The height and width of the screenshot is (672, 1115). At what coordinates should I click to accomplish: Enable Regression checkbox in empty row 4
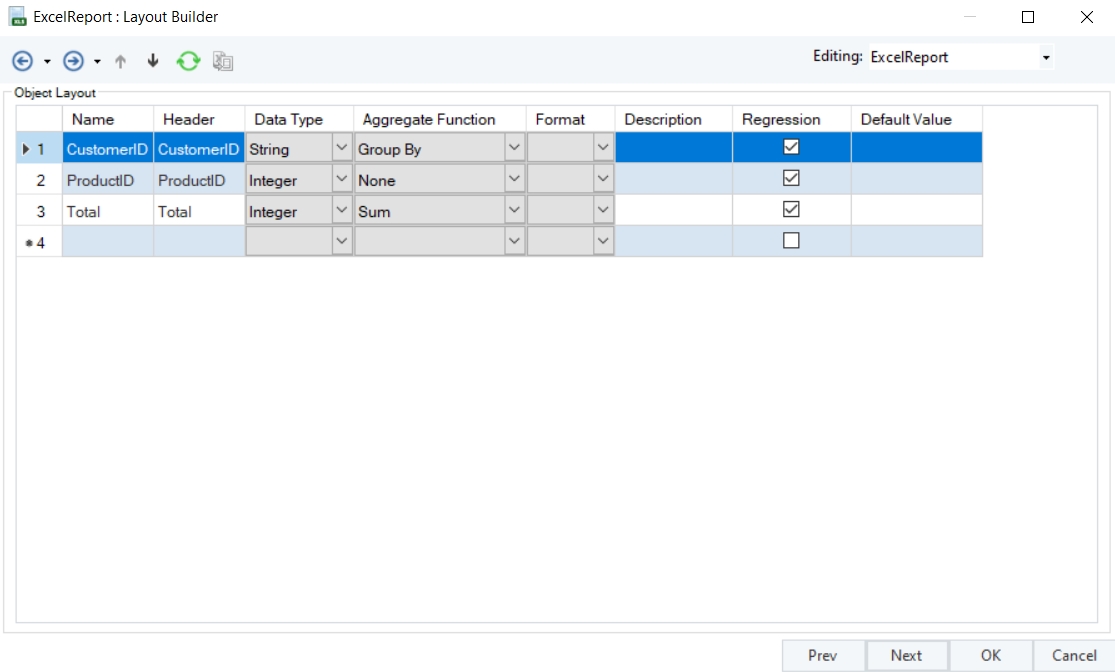(x=791, y=241)
